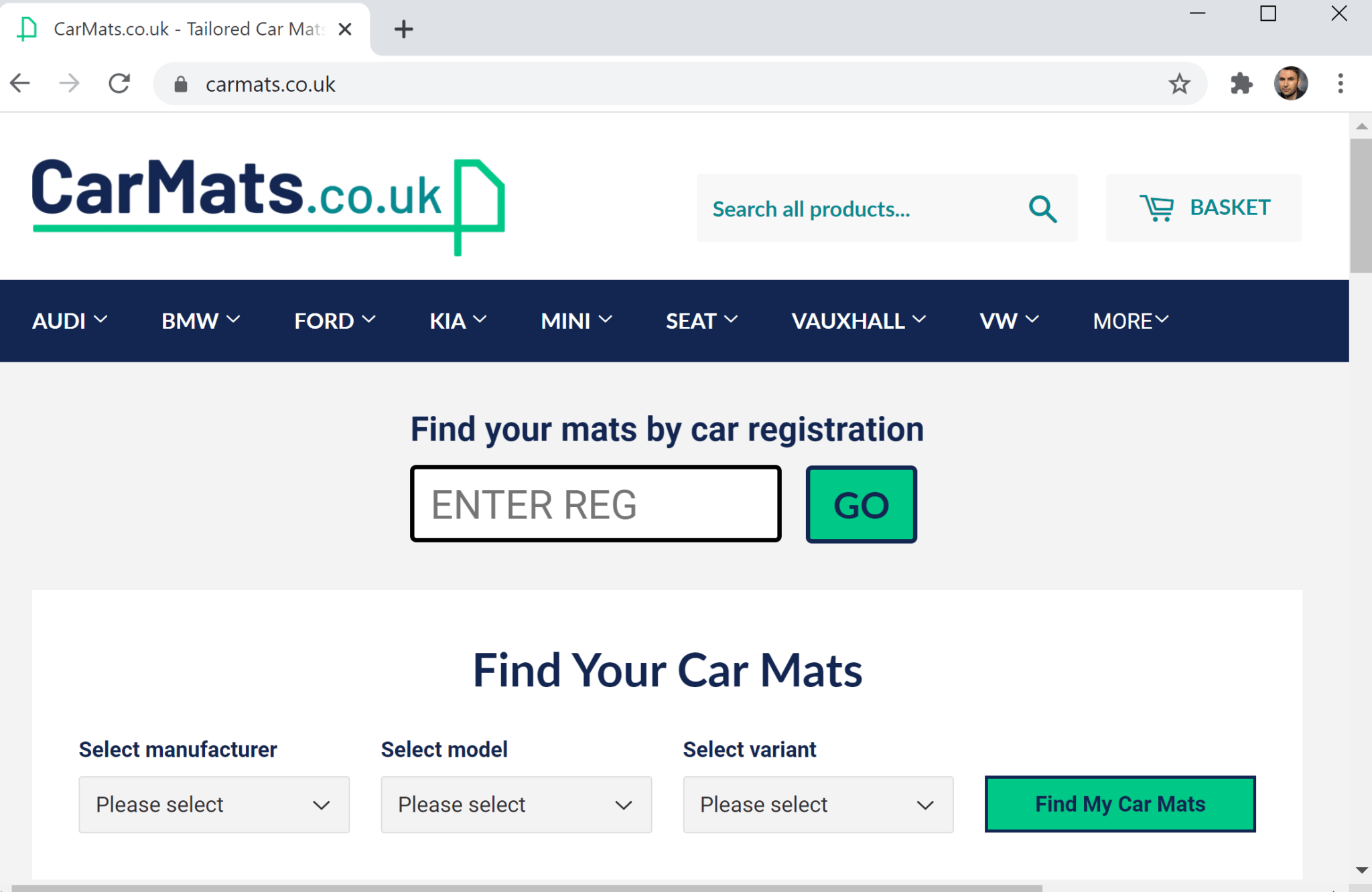Click the green GO button

coord(862,504)
